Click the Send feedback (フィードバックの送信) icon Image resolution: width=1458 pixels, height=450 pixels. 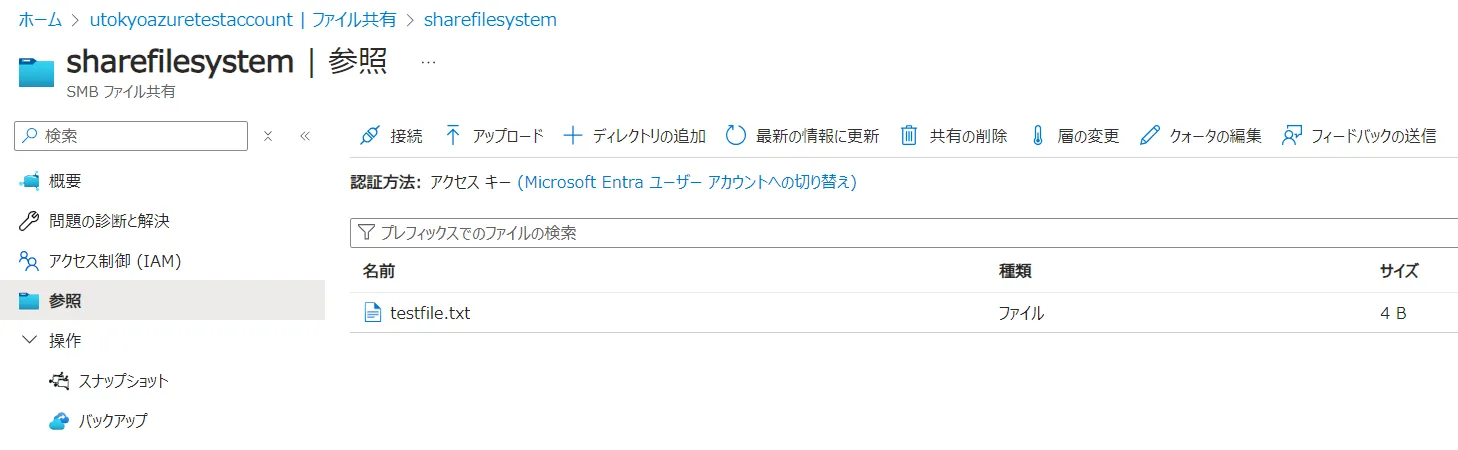(x=1292, y=136)
